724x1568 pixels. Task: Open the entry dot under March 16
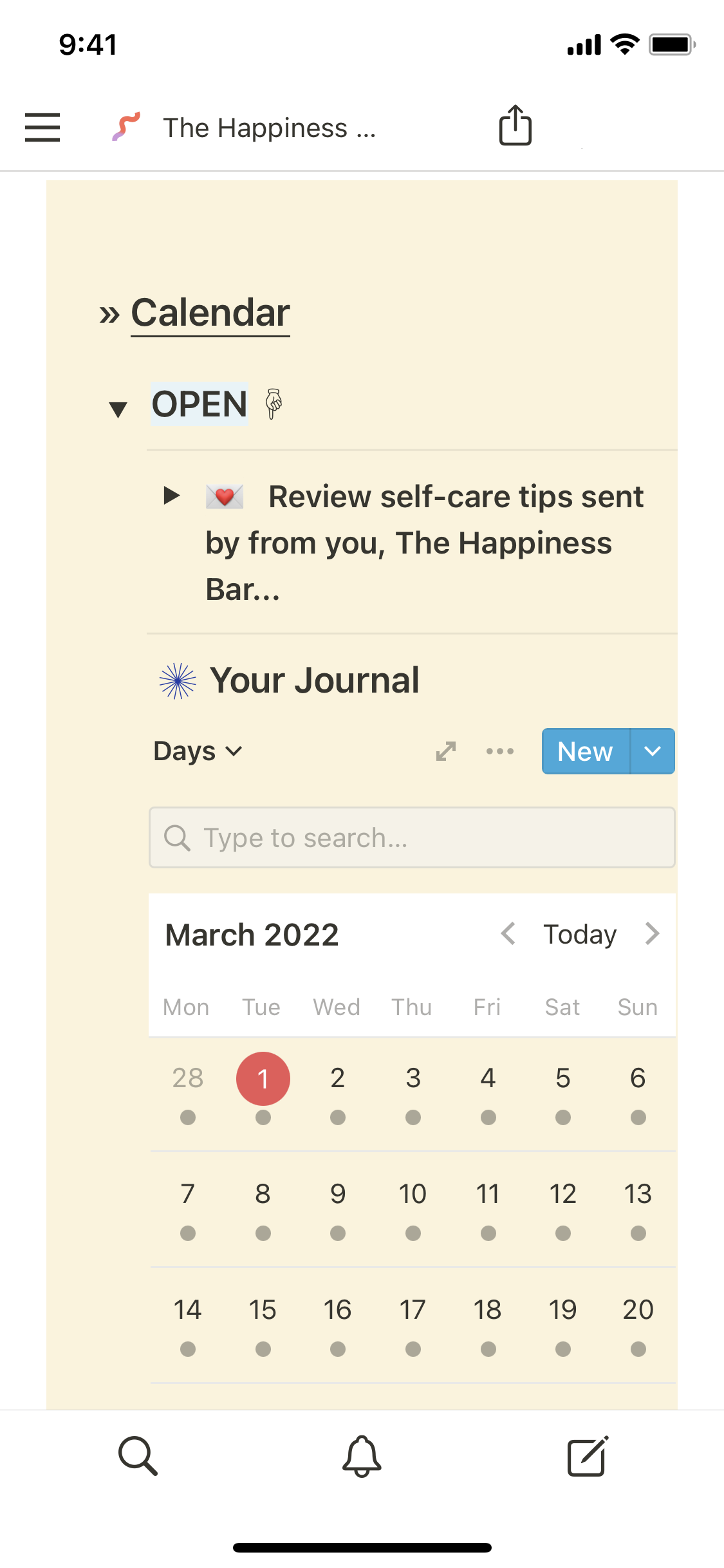point(338,1349)
